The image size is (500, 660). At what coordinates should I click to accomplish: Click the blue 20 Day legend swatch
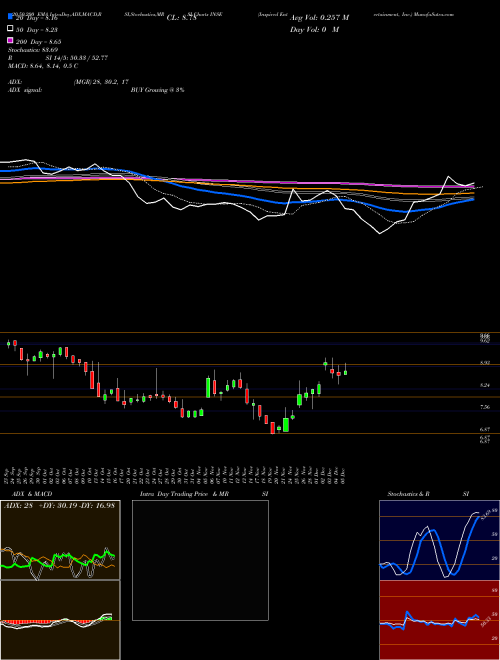pyautogui.click(x=10, y=16)
